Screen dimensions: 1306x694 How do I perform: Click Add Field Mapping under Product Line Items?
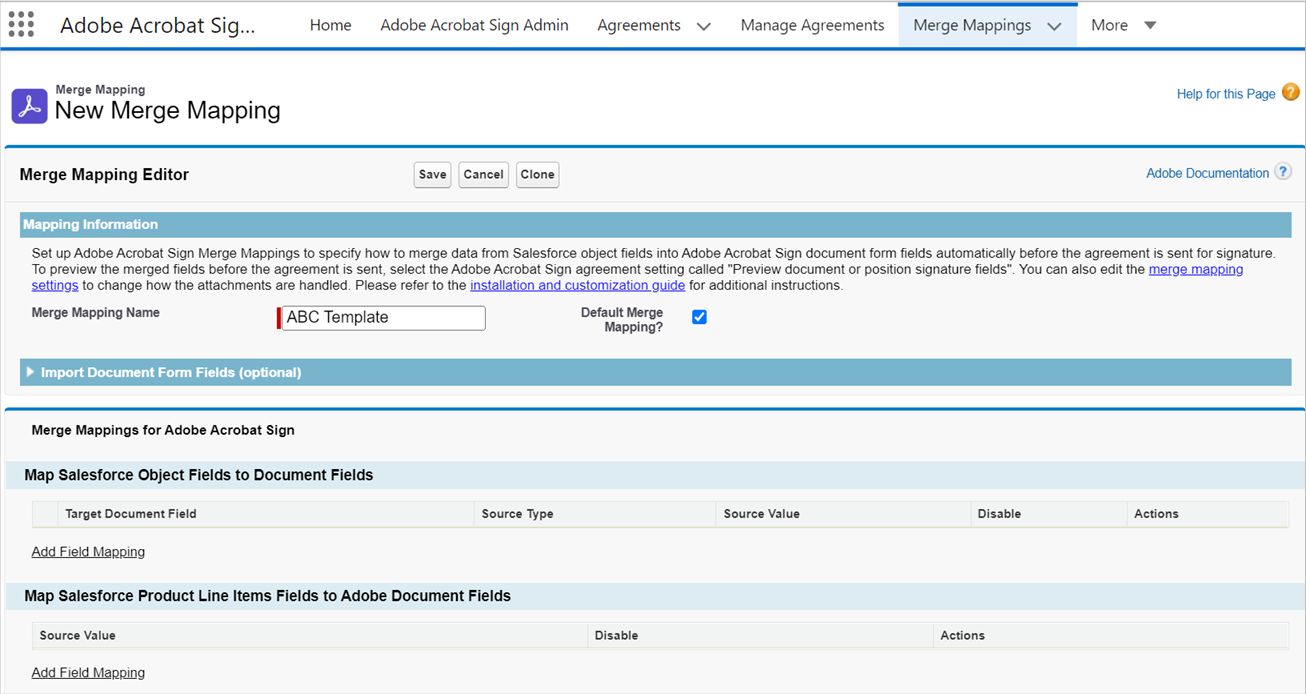point(88,672)
